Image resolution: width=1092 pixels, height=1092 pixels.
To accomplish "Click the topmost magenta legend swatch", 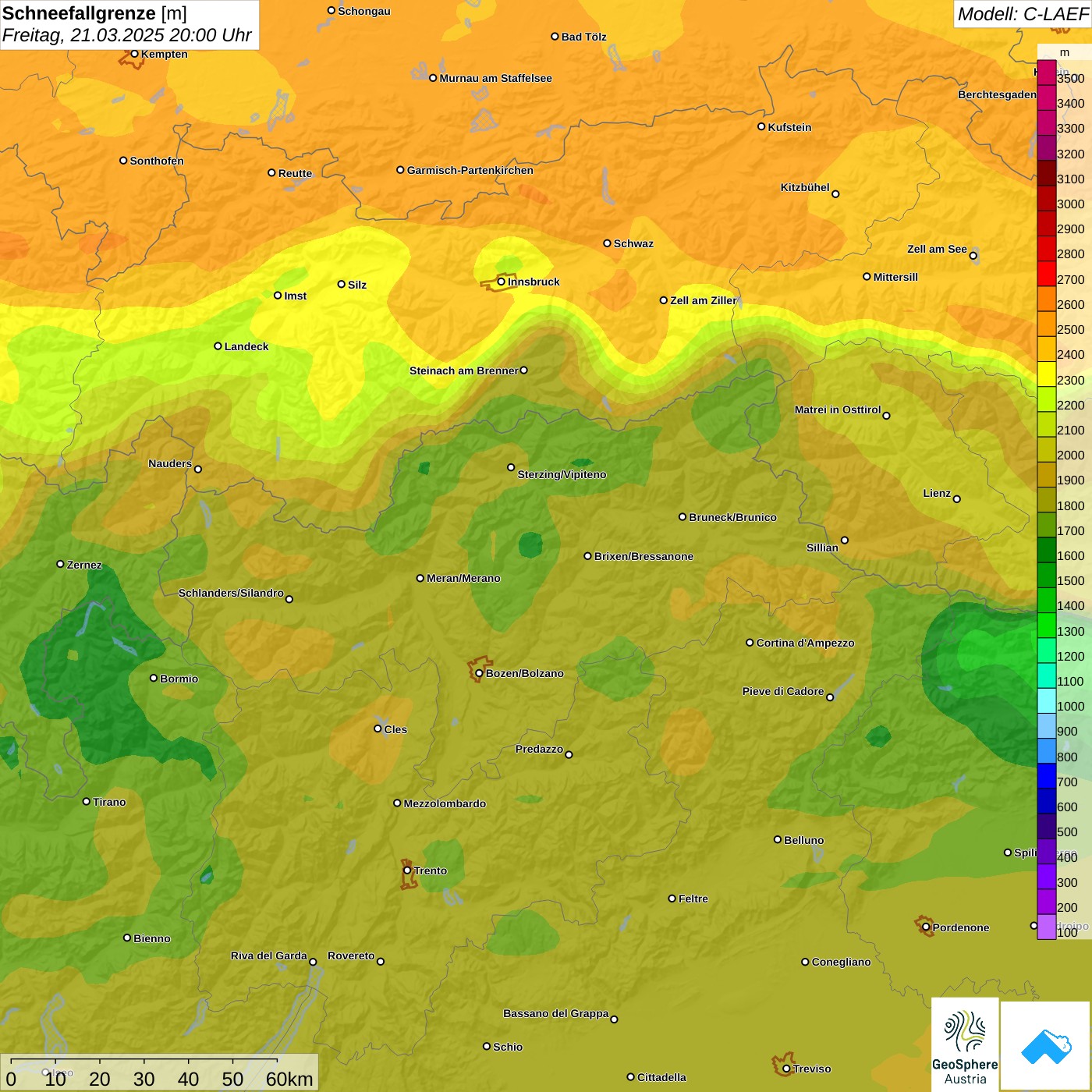I will pyautogui.click(x=1047, y=73).
